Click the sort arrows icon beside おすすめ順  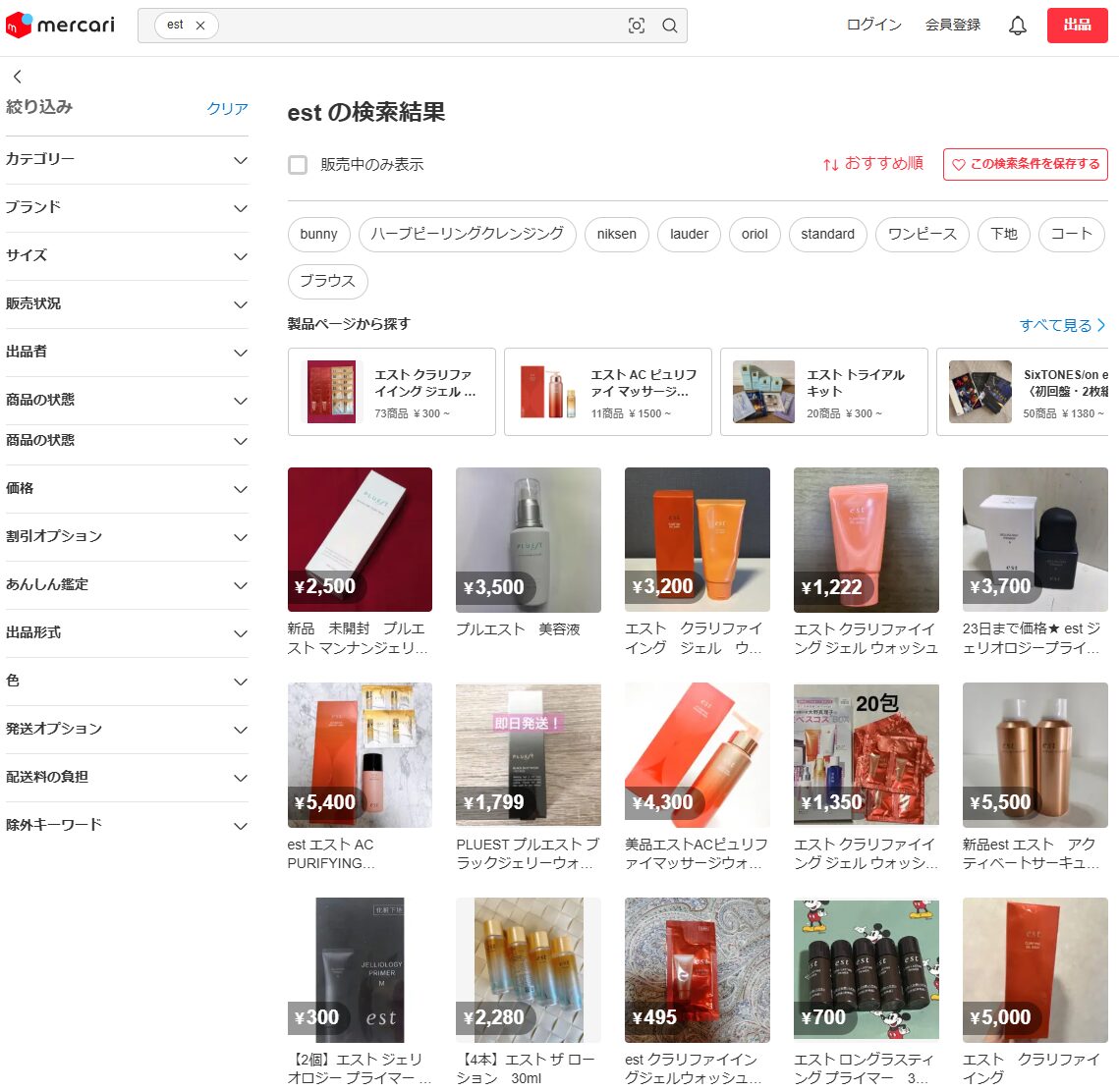831,165
